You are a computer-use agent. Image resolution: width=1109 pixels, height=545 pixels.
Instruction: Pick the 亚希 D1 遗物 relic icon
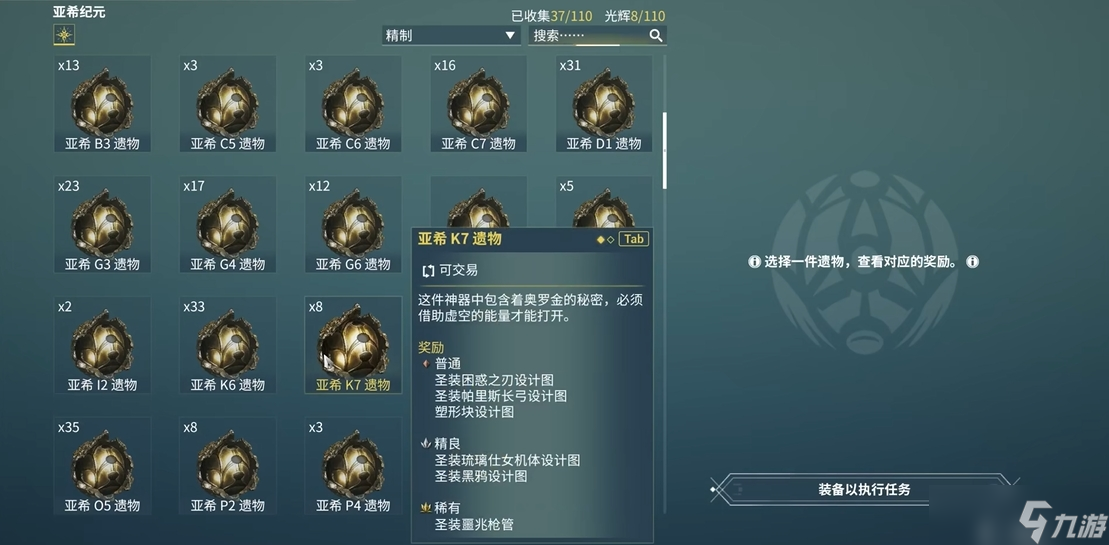(x=604, y=104)
